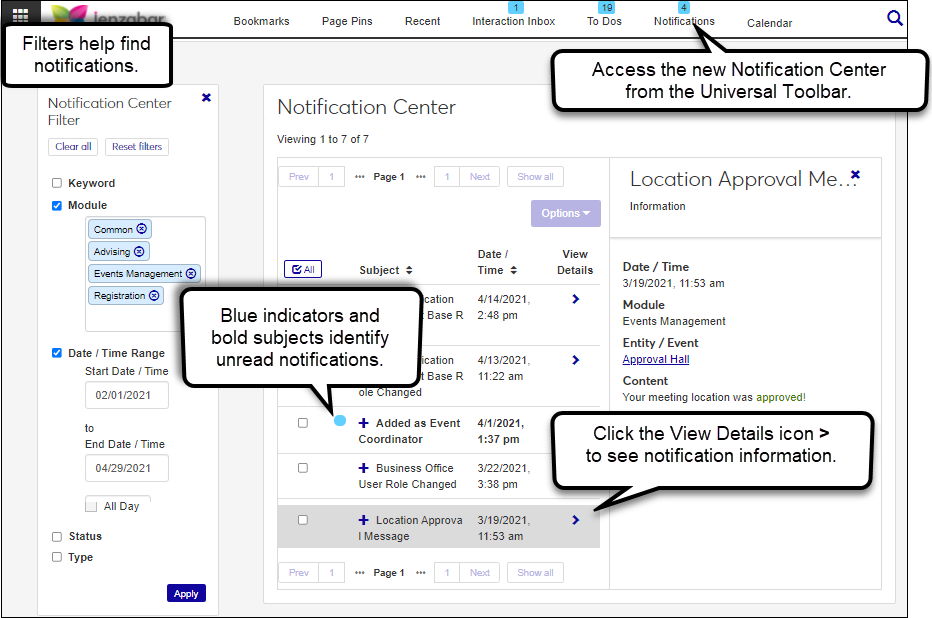Enable the Keyword filter checkbox
The width and height of the screenshot is (932, 618).
pos(57,183)
